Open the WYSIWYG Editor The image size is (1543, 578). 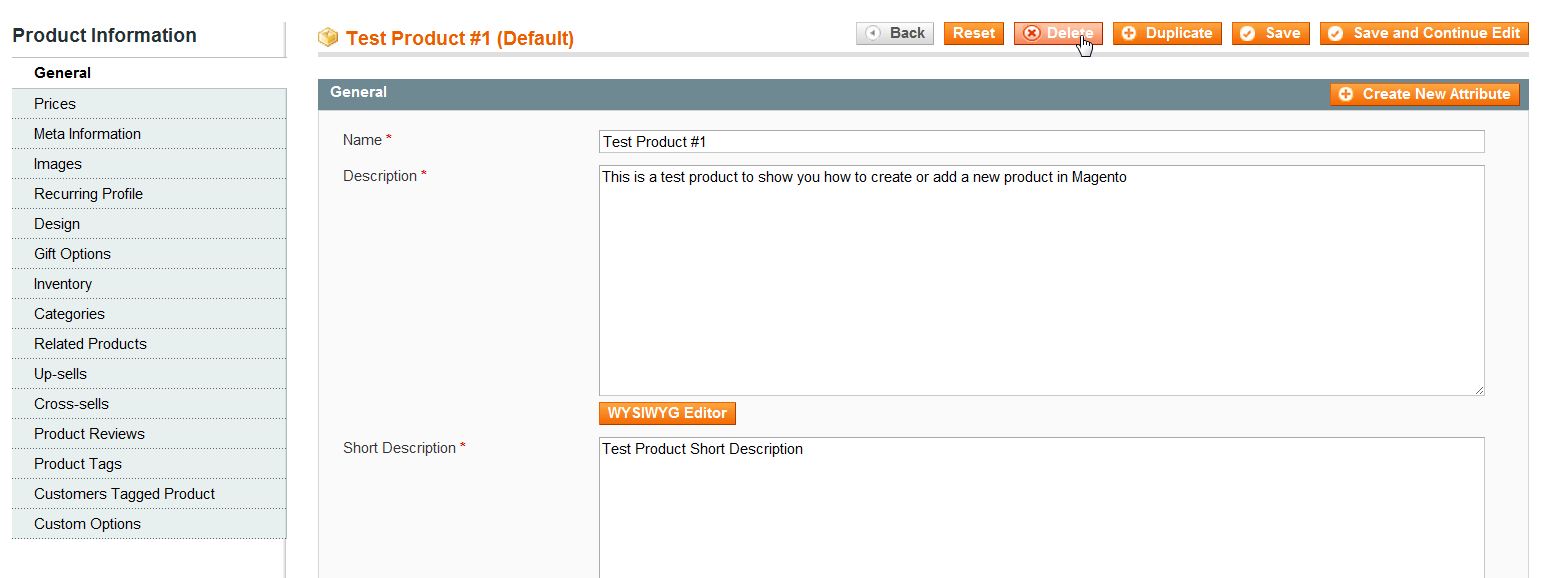(x=667, y=413)
